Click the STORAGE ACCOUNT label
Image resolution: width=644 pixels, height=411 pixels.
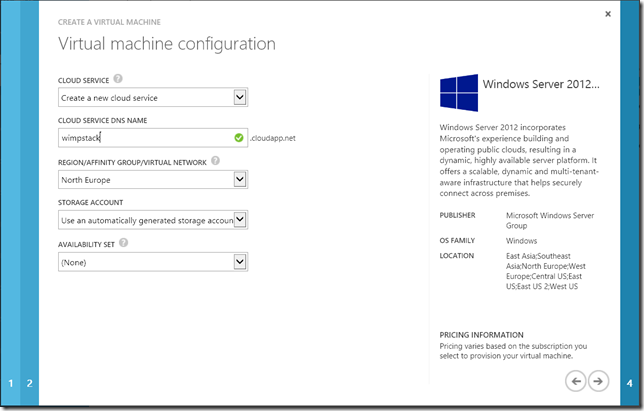(x=90, y=203)
